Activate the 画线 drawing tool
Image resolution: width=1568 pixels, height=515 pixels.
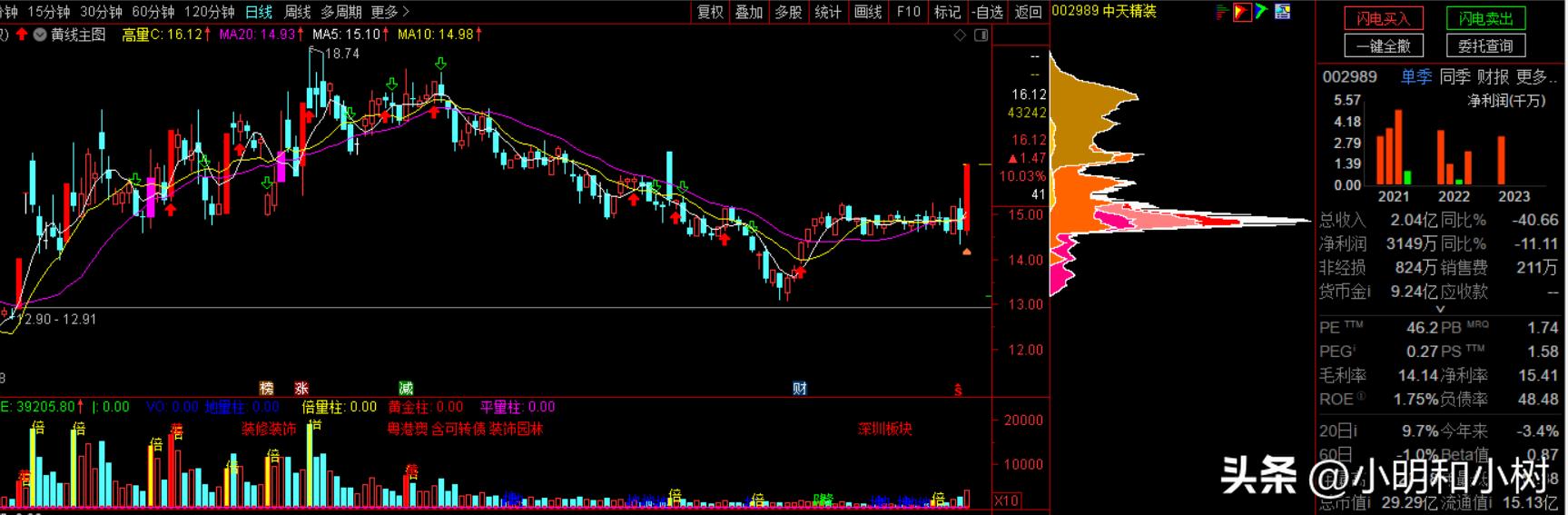(868, 12)
